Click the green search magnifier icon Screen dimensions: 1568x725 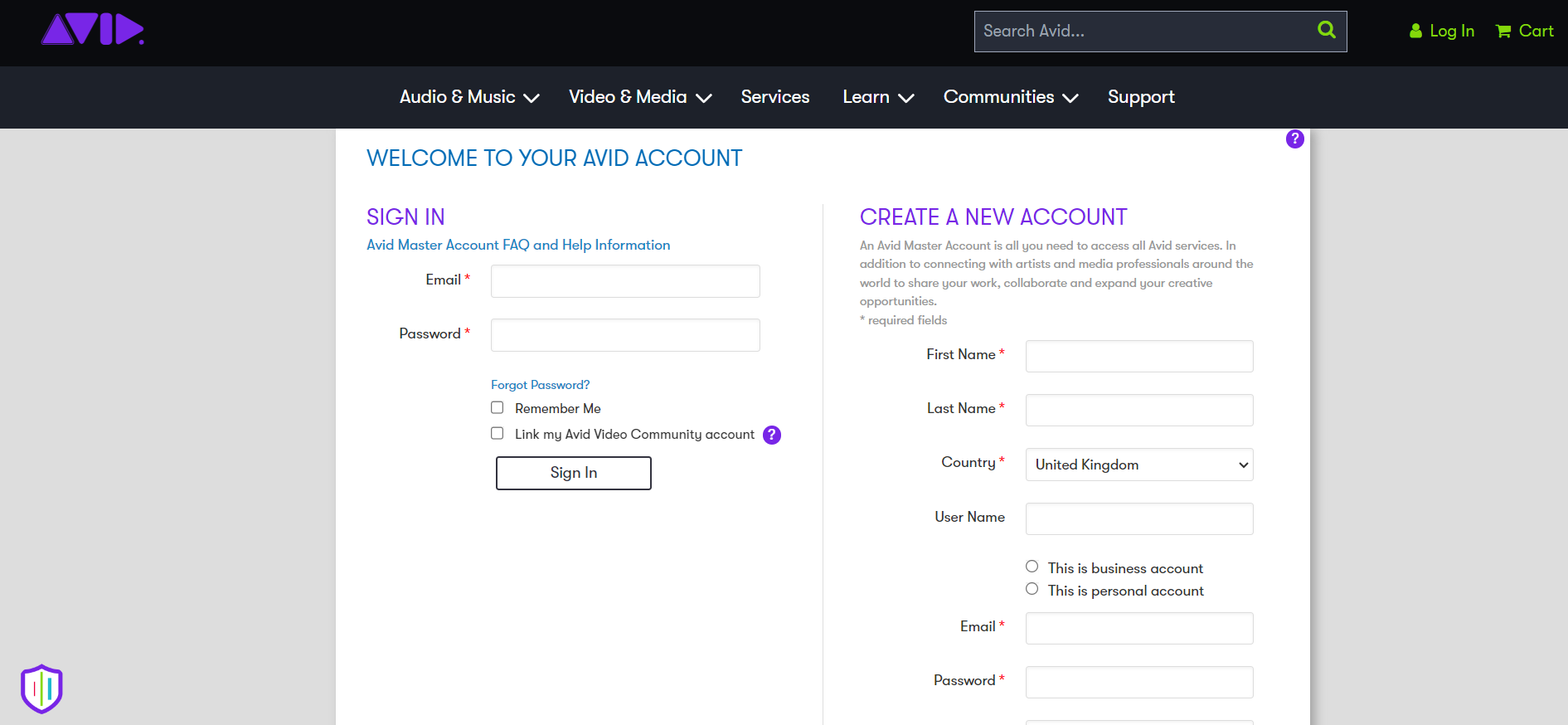point(1327,30)
